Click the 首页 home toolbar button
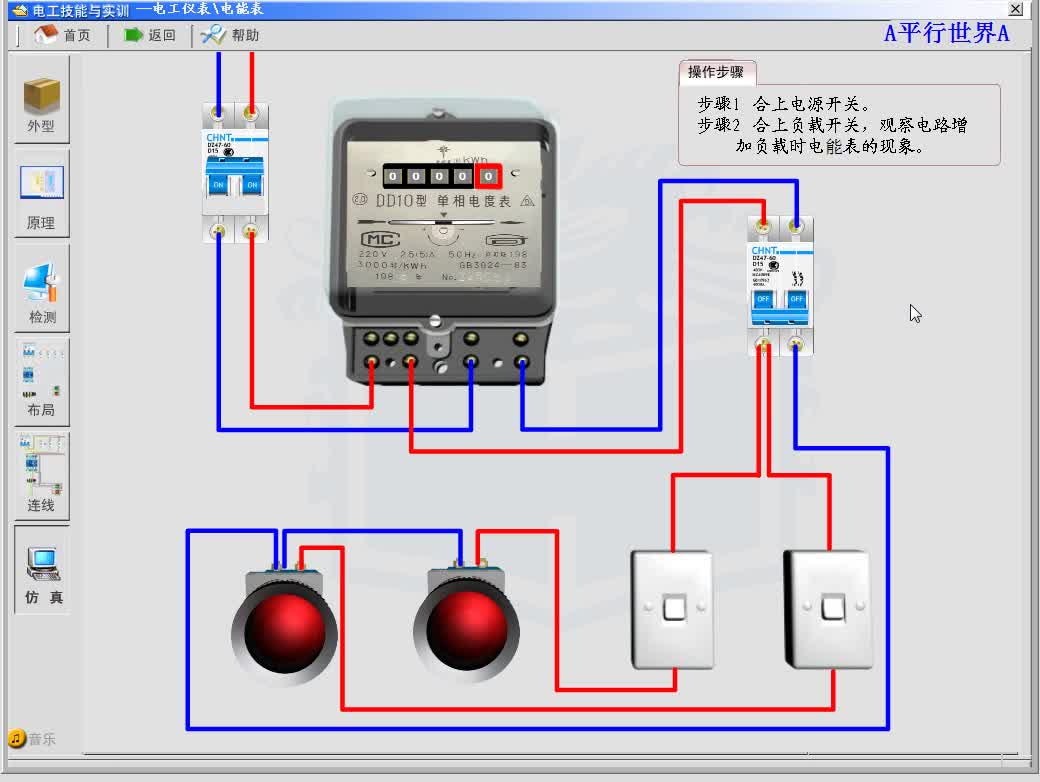1040x782 pixels. click(x=63, y=35)
